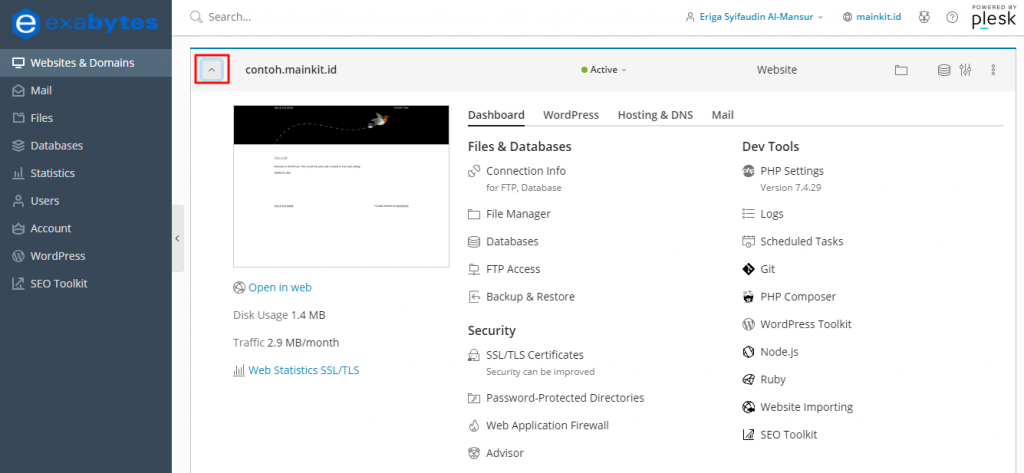Collapse the contoh.mainkit.id domain panel
Screen dimensions: 1024x473
[212, 70]
